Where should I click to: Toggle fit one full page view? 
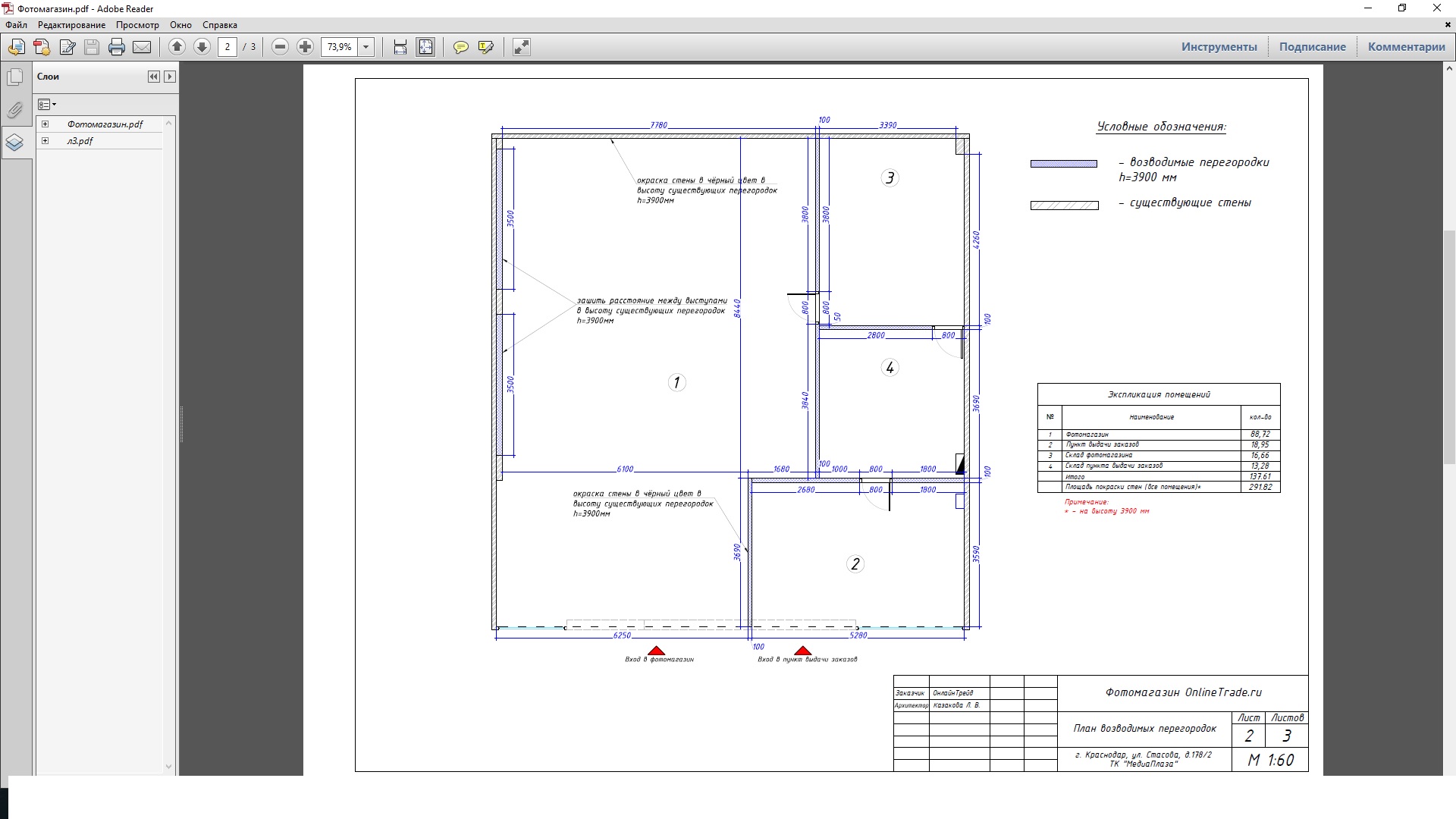click(425, 47)
